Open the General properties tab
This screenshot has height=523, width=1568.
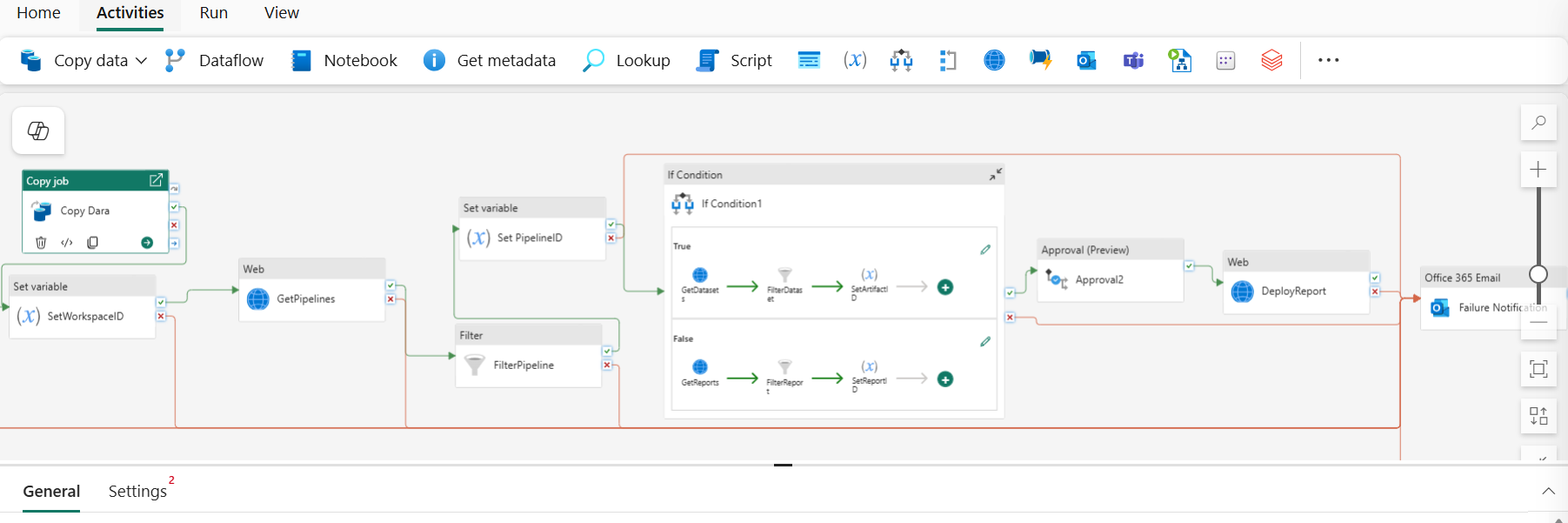[x=51, y=492]
